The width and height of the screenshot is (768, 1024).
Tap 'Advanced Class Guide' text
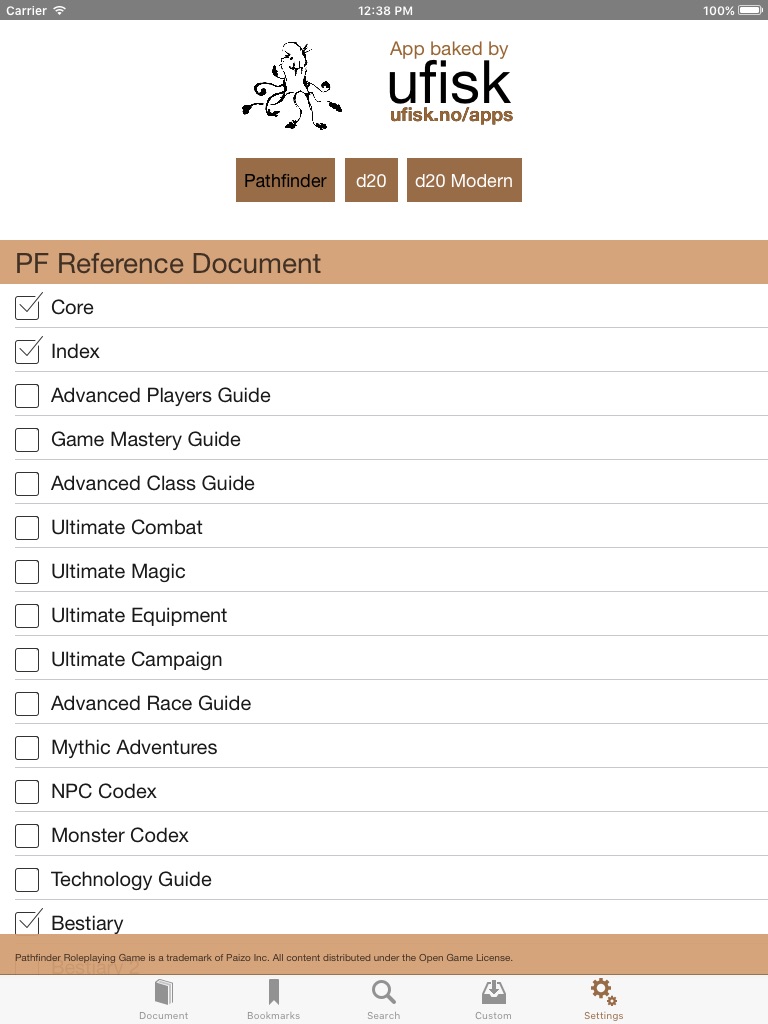[x=153, y=483]
